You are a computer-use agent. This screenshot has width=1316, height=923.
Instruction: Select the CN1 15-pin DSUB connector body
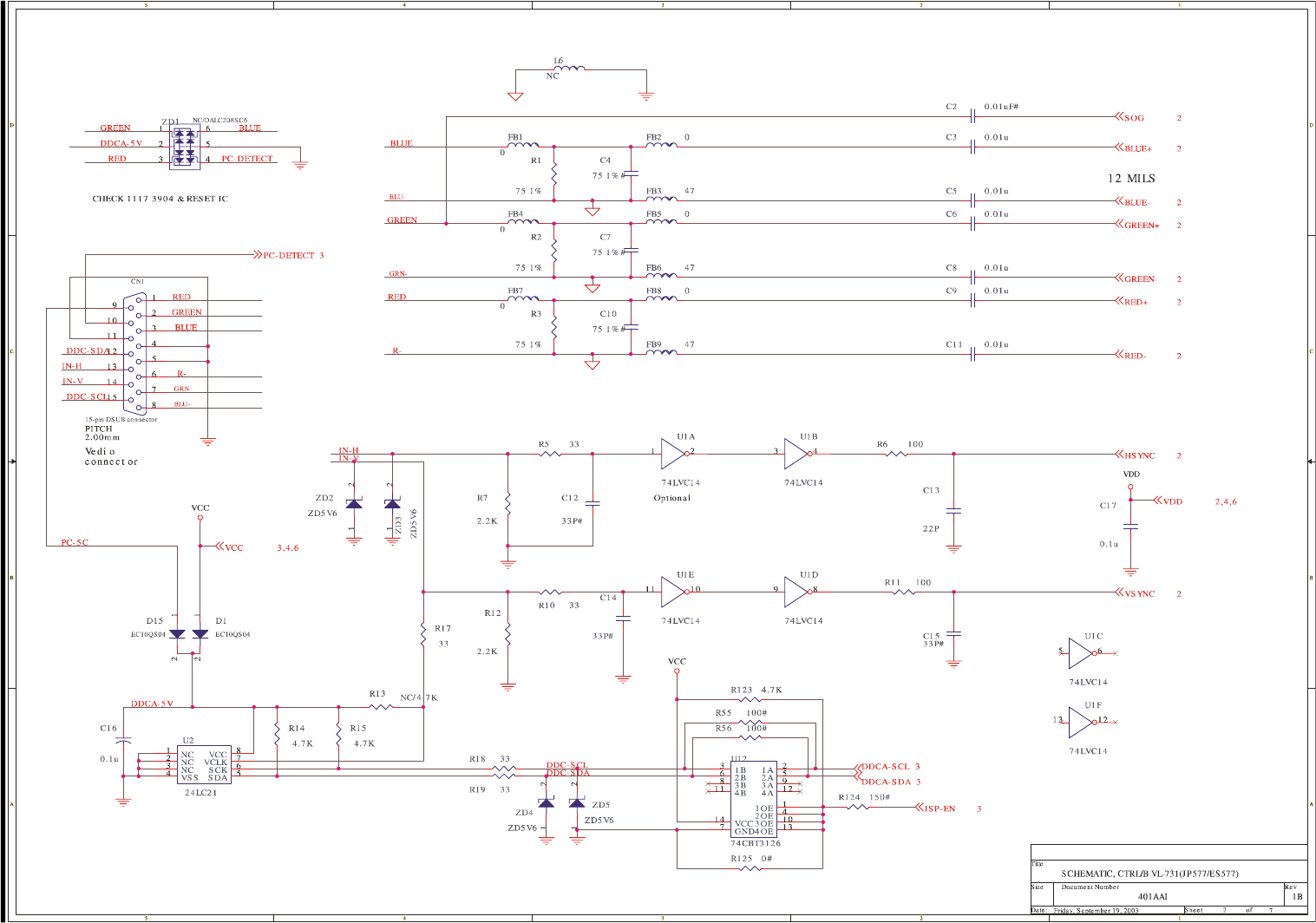point(134,354)
